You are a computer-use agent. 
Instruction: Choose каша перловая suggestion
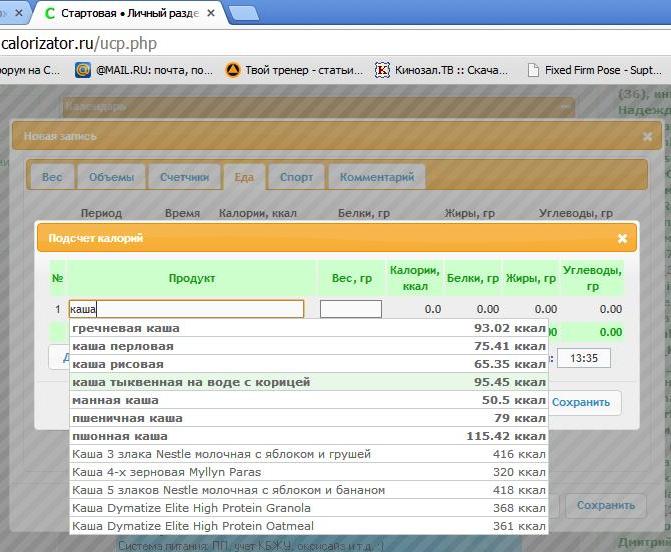pyautogui.click(x=309, y=346)
